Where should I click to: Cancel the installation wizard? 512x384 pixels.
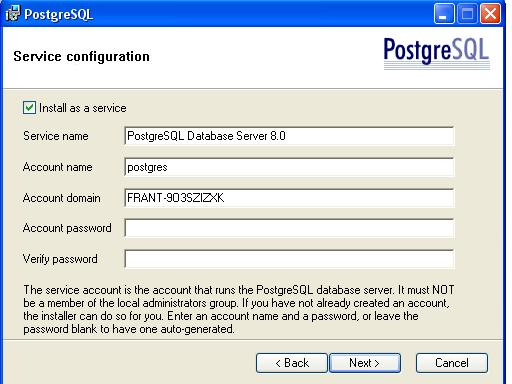click(x=452, y=363)
